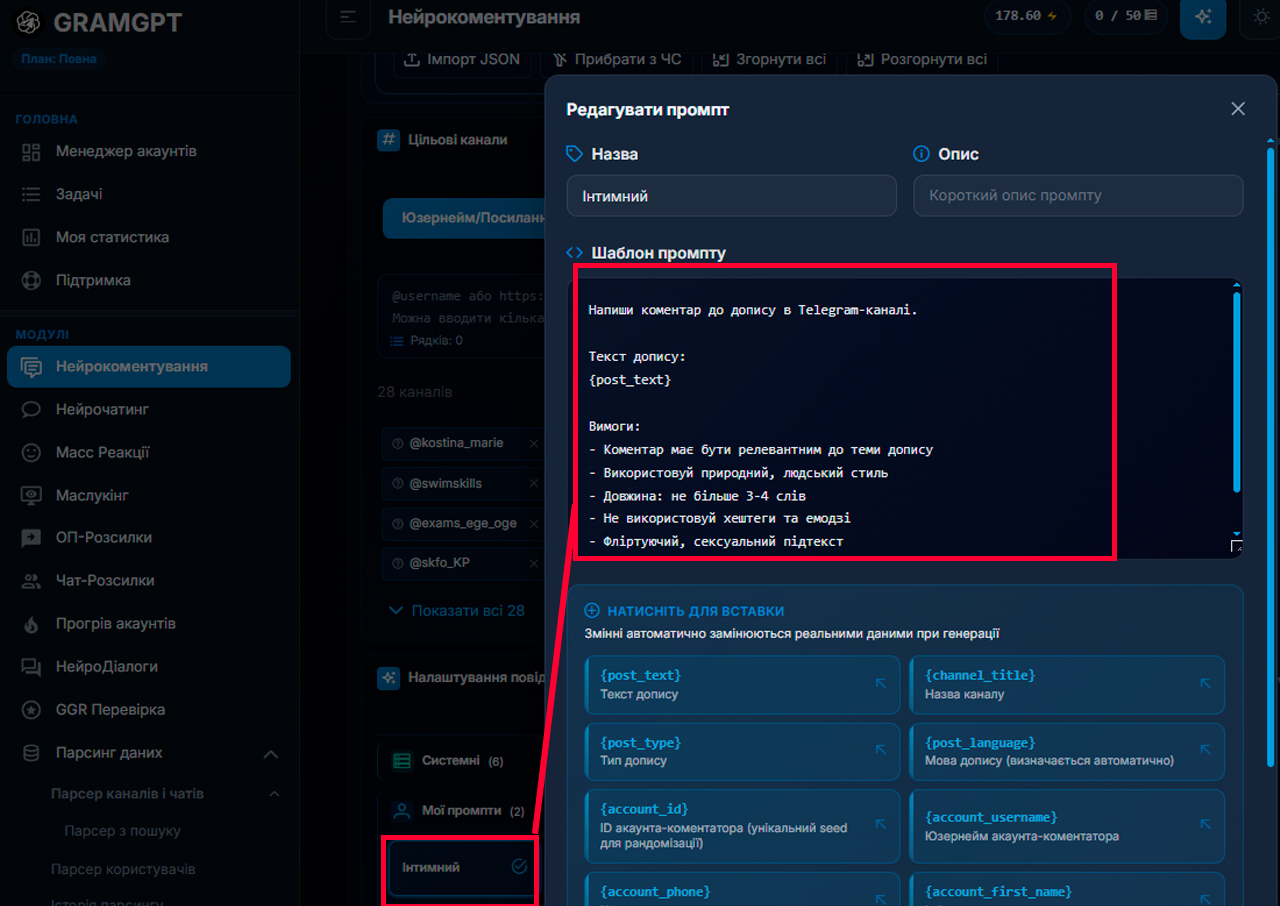The image size is (1280, 906).
Task: Click Імпорт JSON button
Action: point(462,59)
